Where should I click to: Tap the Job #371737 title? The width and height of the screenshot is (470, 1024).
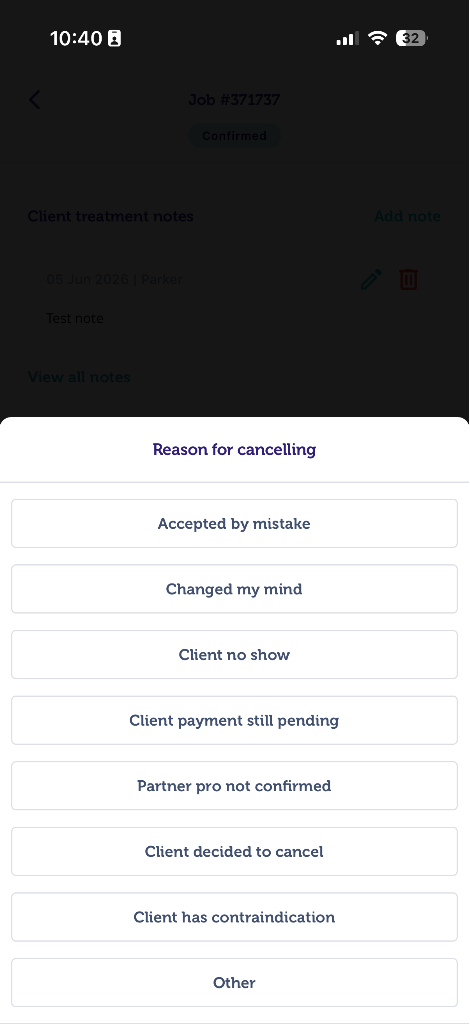(234, 100)
